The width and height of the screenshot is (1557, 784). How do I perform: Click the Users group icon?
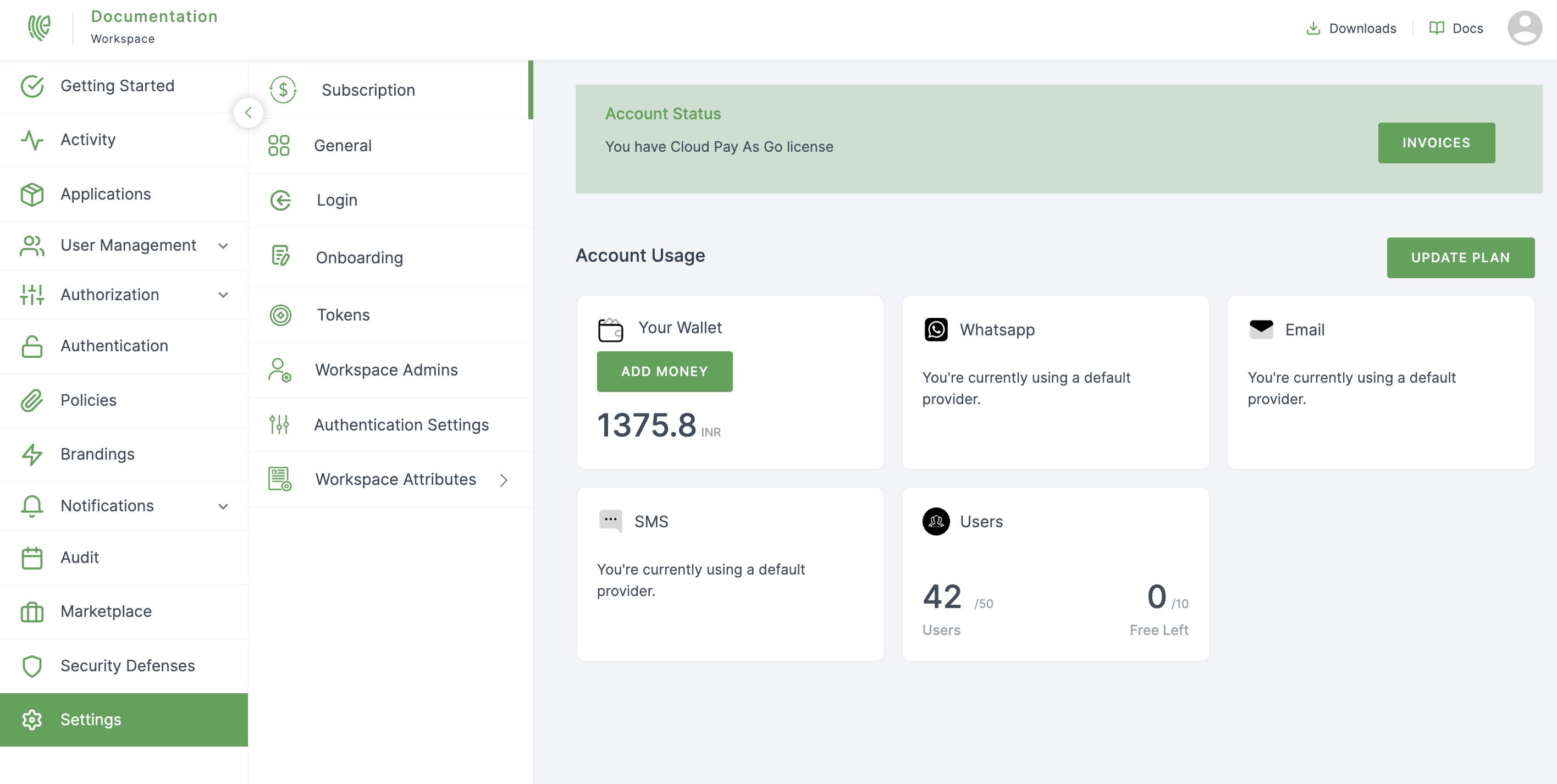coord(936,522)
